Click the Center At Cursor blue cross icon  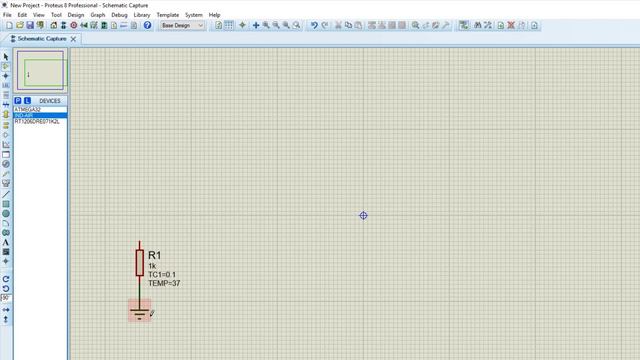coord(256,25)
